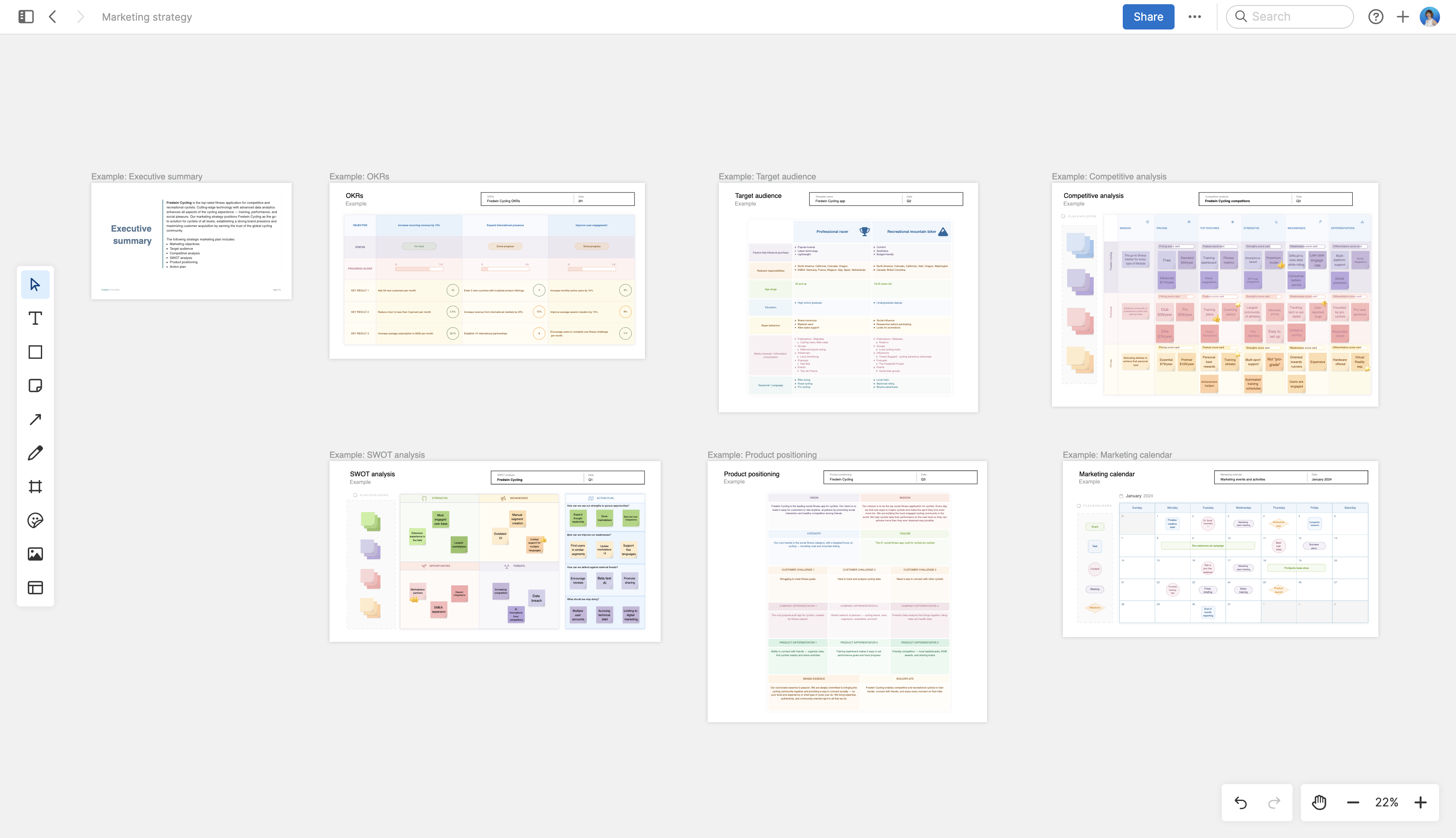Open the Help menu

coord(1376,17)
